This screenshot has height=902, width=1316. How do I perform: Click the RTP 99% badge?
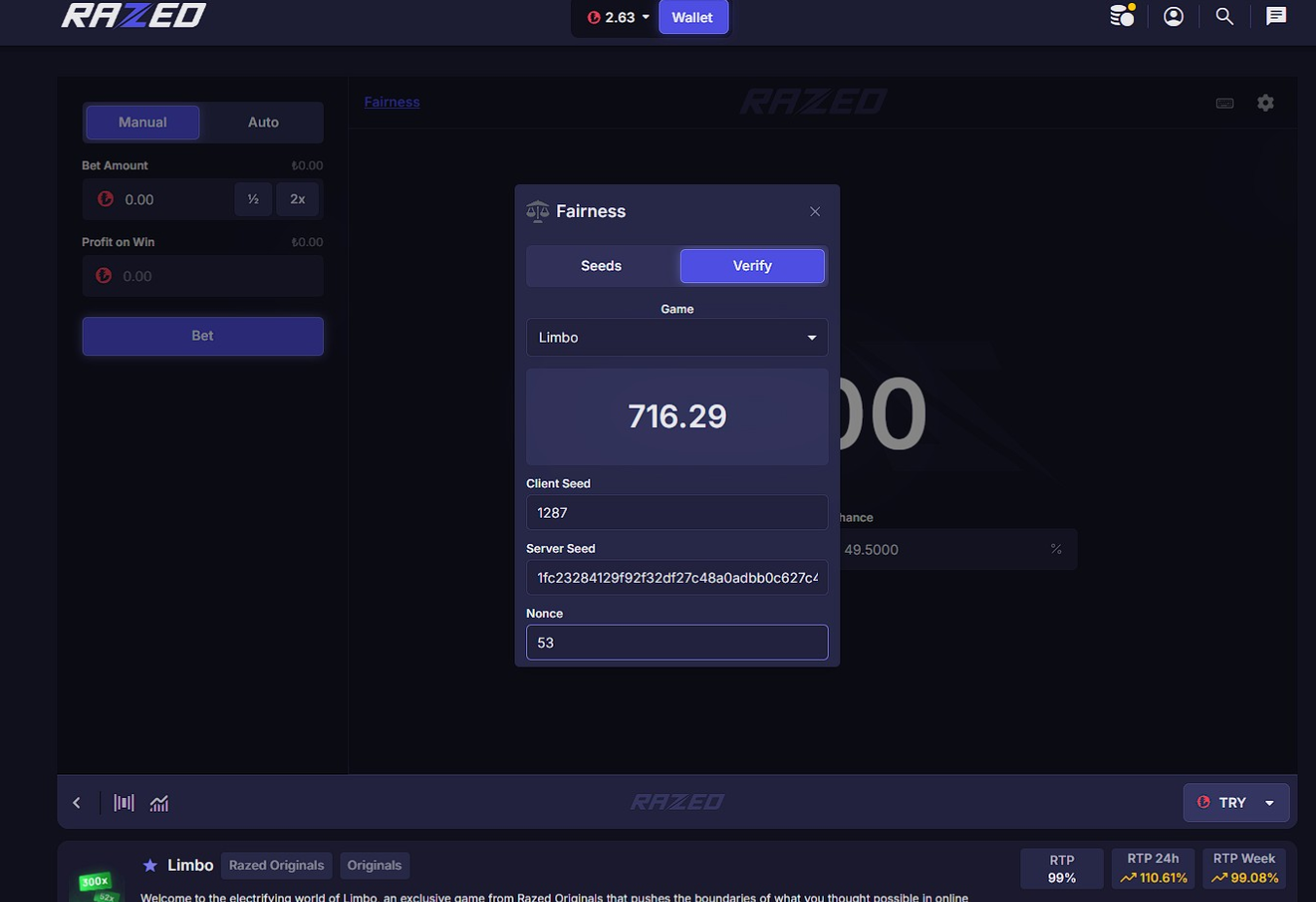click(1062, 869)
